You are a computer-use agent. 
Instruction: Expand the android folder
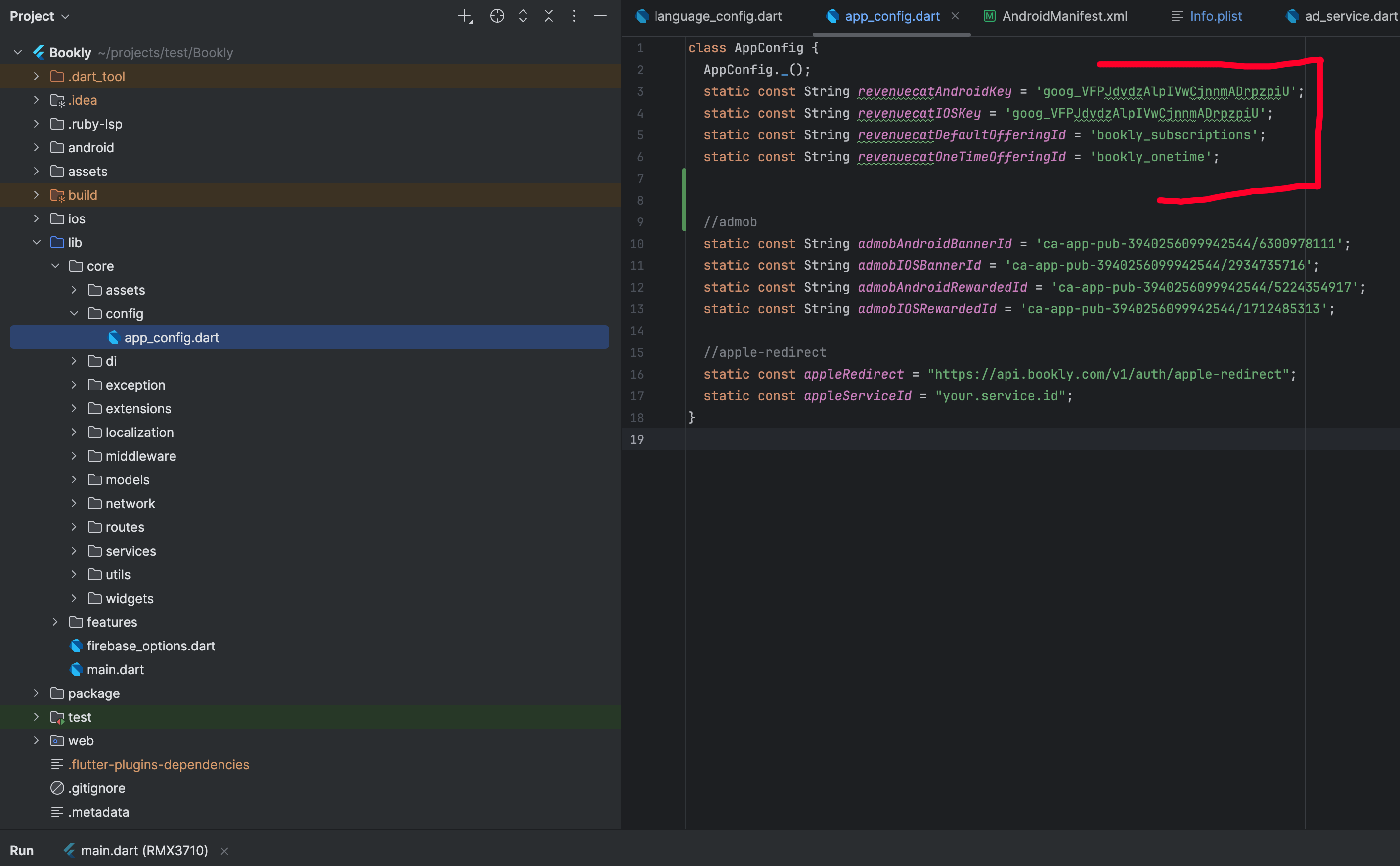tap(37, 147)
